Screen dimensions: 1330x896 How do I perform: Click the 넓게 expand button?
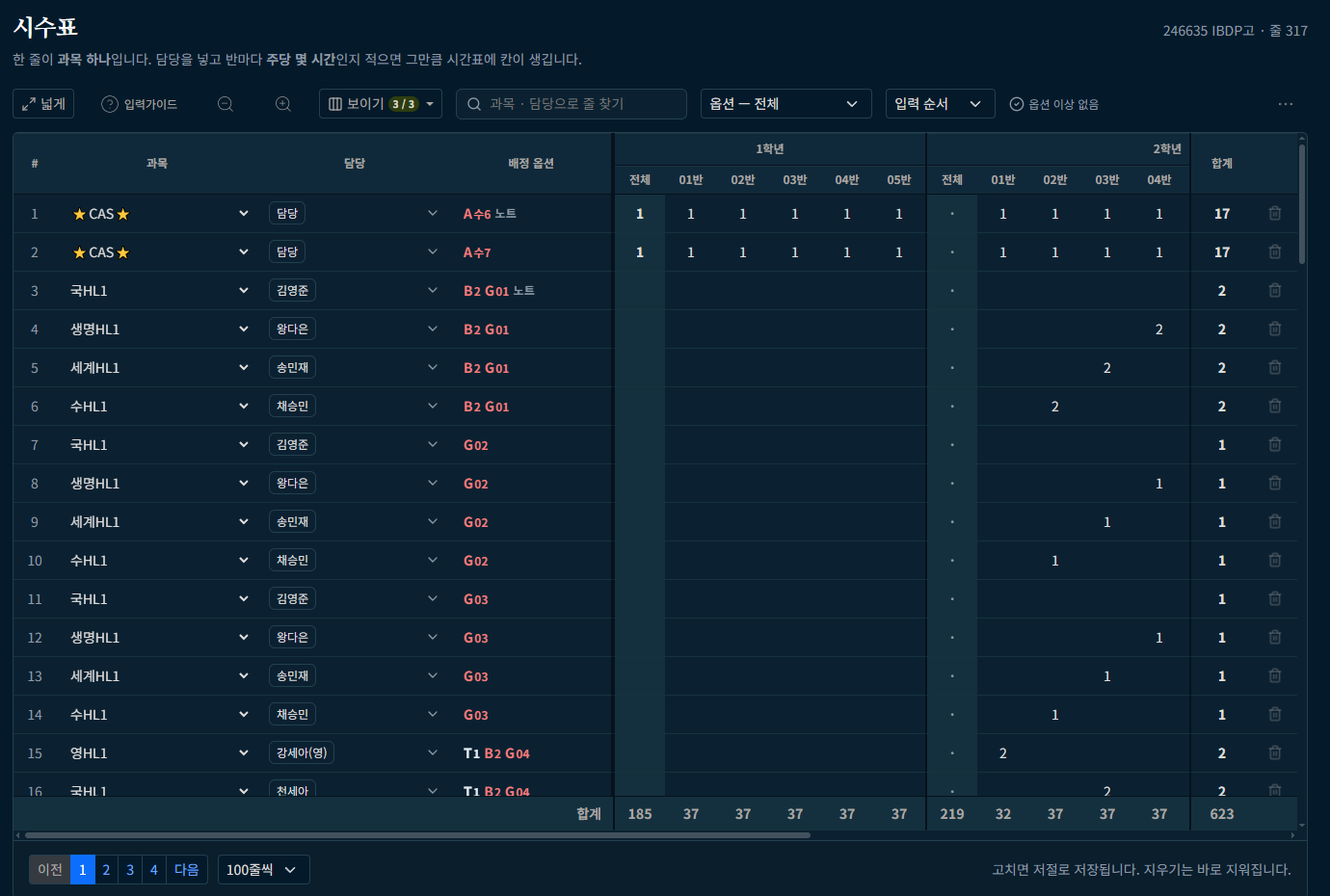tap(43, 104)
